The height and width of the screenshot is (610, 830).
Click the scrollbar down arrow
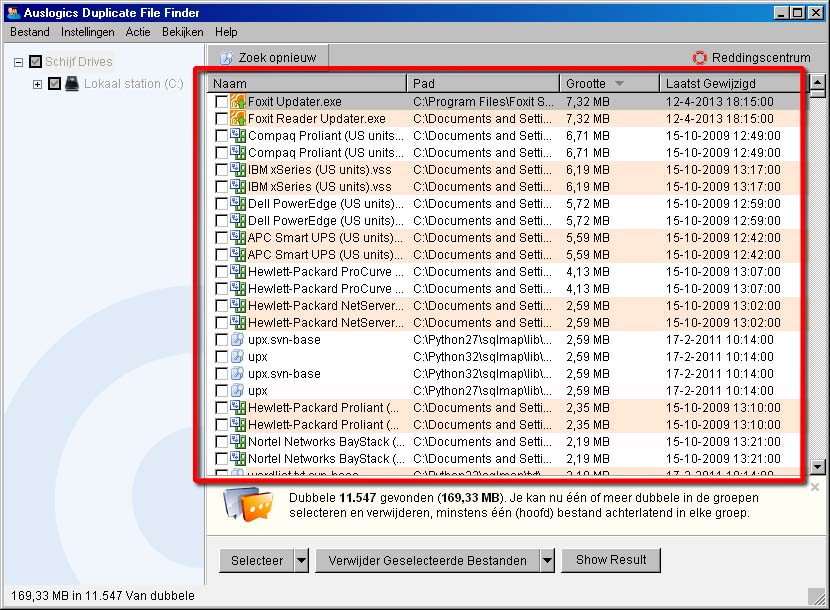click(x=818, y=467)
